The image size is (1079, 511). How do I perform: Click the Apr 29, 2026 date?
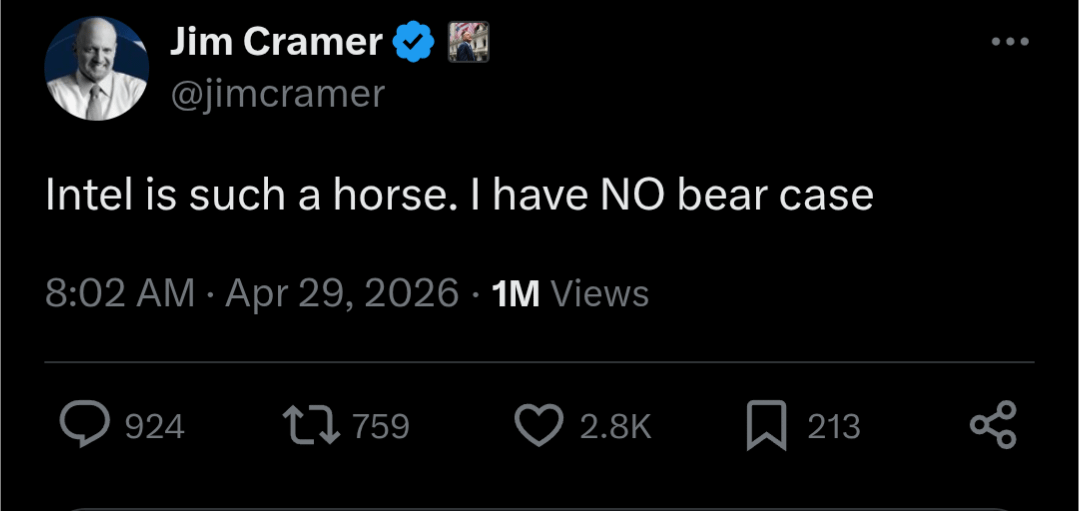(342, 293)
